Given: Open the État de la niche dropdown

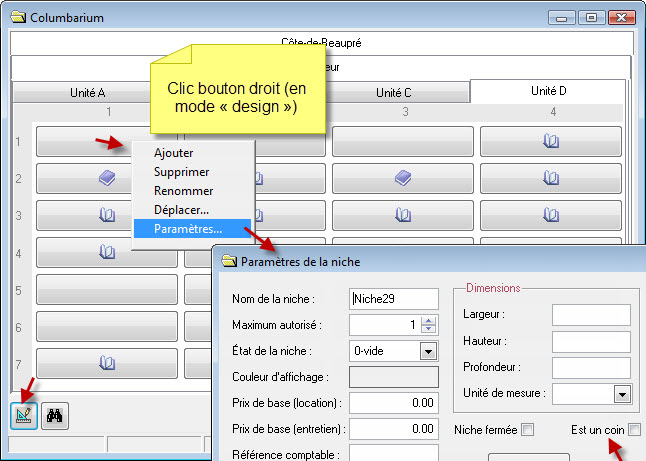Looking at the screenshot, I should [x=429, y=351].
